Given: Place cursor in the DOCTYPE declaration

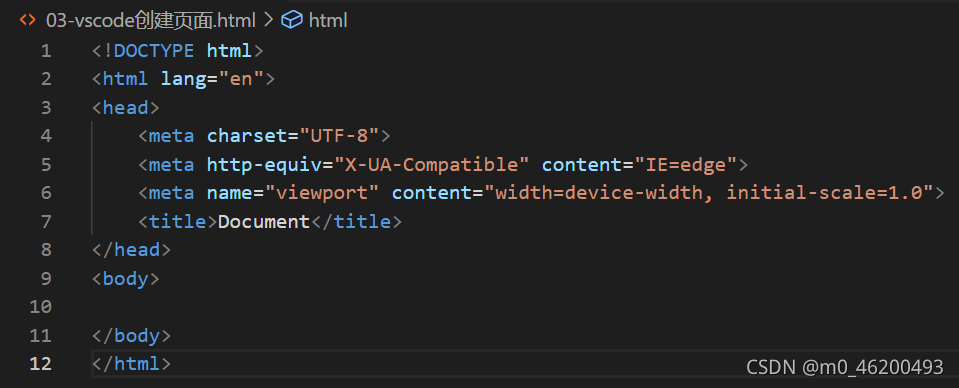Looking at the screenshot, I should coord(177,51).
